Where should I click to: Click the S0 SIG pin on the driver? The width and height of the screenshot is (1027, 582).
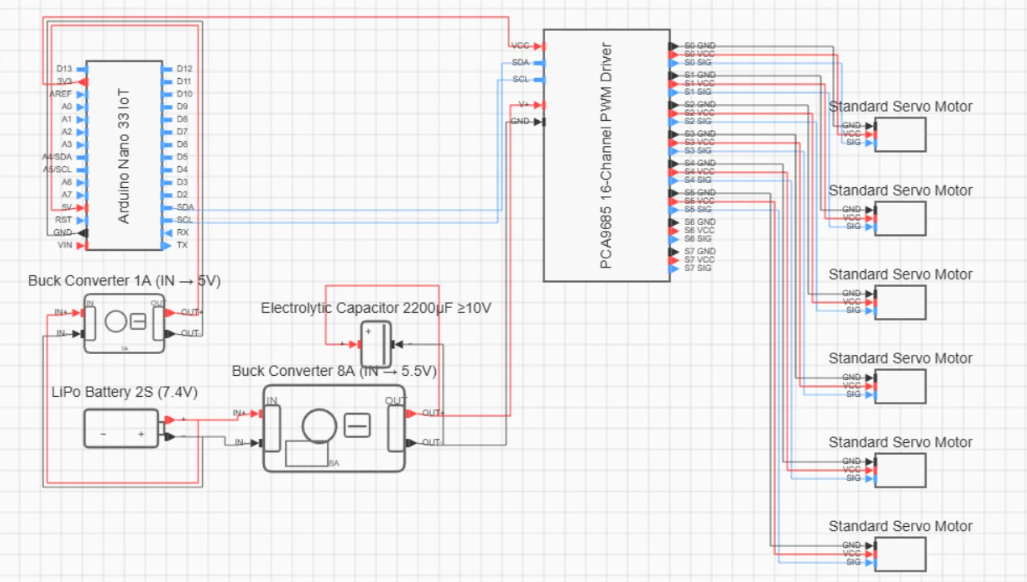[x=671, y=62]
